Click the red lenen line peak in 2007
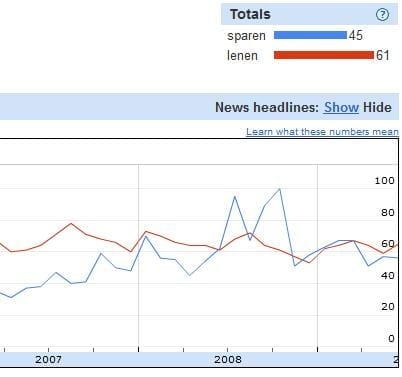This screenshot has height=377, width=402. point(71,223)
